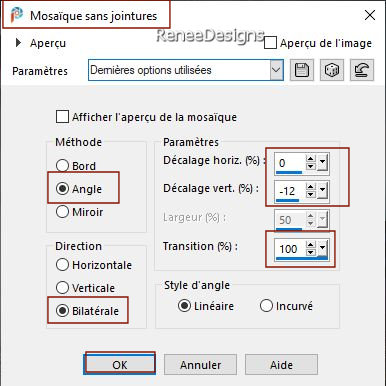
Task: Select the Incurvé angle style
Action: pyautogui.click(x=266, y=306)
